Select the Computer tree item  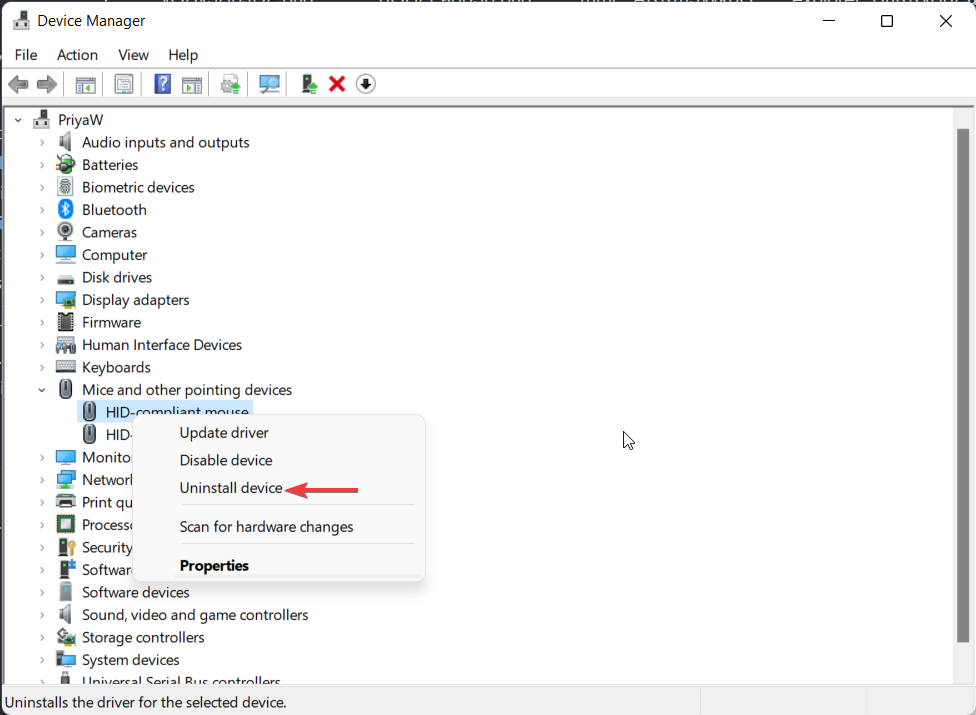click(115, 255)
